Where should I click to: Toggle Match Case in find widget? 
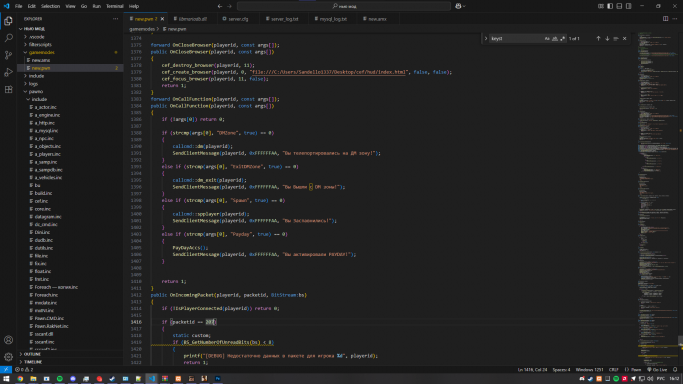(x=547, y=38)
